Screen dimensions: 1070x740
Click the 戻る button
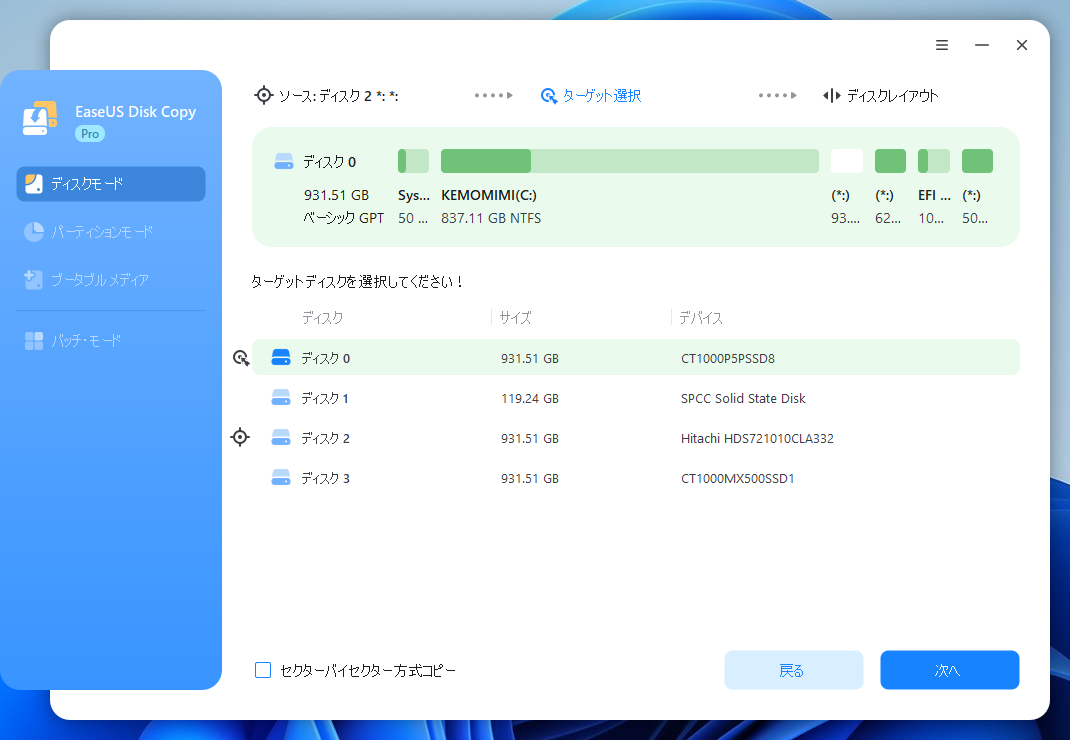793,670
